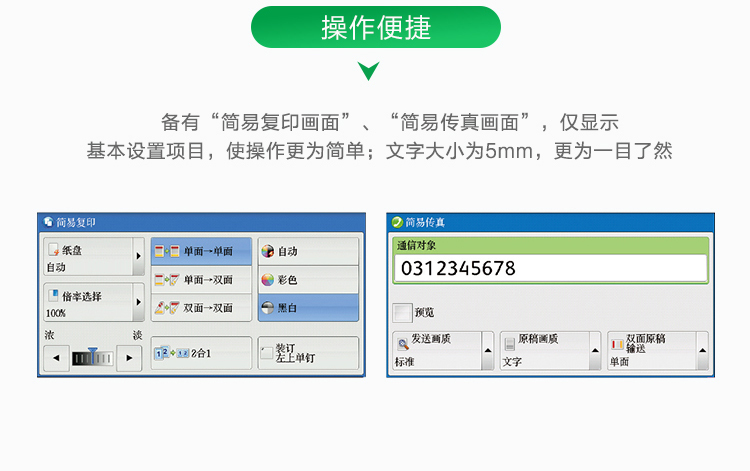The width and height of the screenshot is (750, 471).
Task: Toggle 装订 左上单钉 stapling option
Action: tap(309, 353)
